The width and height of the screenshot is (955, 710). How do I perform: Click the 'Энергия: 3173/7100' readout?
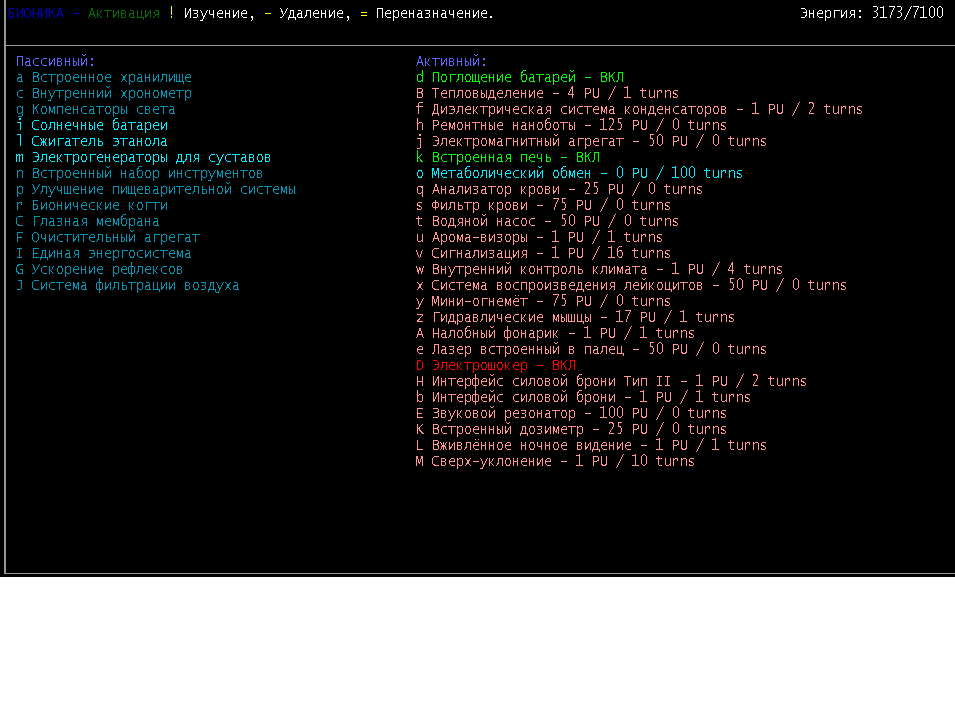click(872, 13)
